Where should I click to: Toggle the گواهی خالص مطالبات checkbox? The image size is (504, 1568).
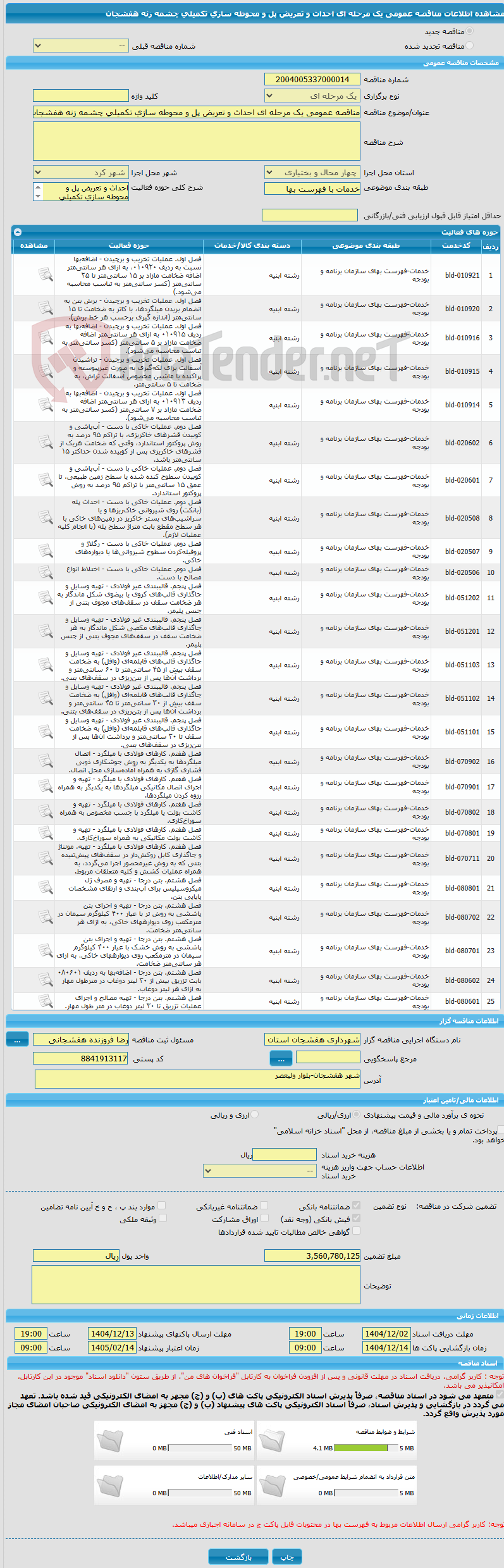point(357,1231)
